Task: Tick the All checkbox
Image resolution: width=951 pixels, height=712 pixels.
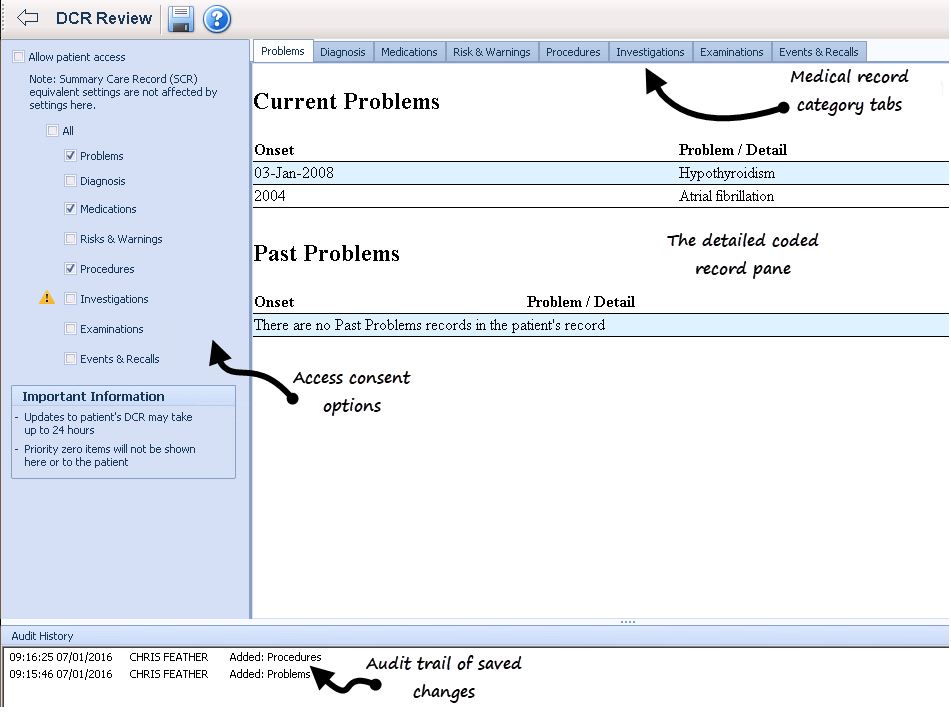Action: tap(53, 131)
